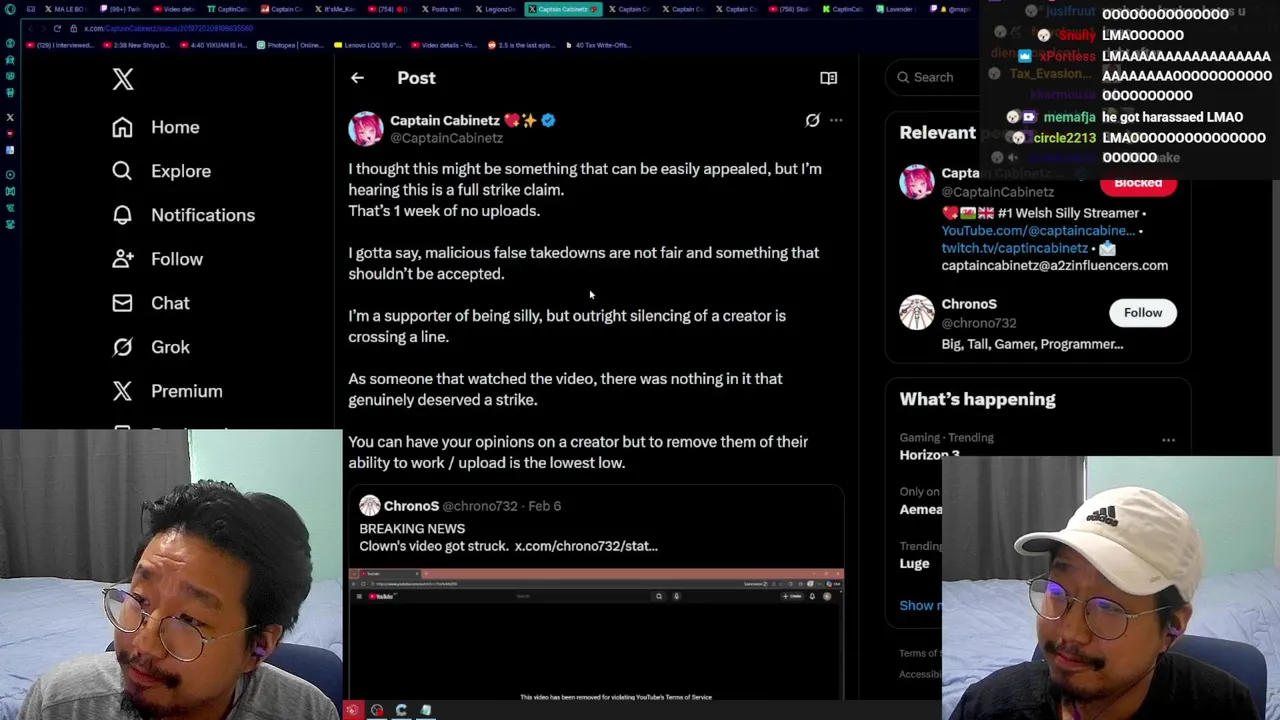This screenshot has height=720, width=1280.
Task: Reload the page with the browser refresh button
Action: point(57,28)
